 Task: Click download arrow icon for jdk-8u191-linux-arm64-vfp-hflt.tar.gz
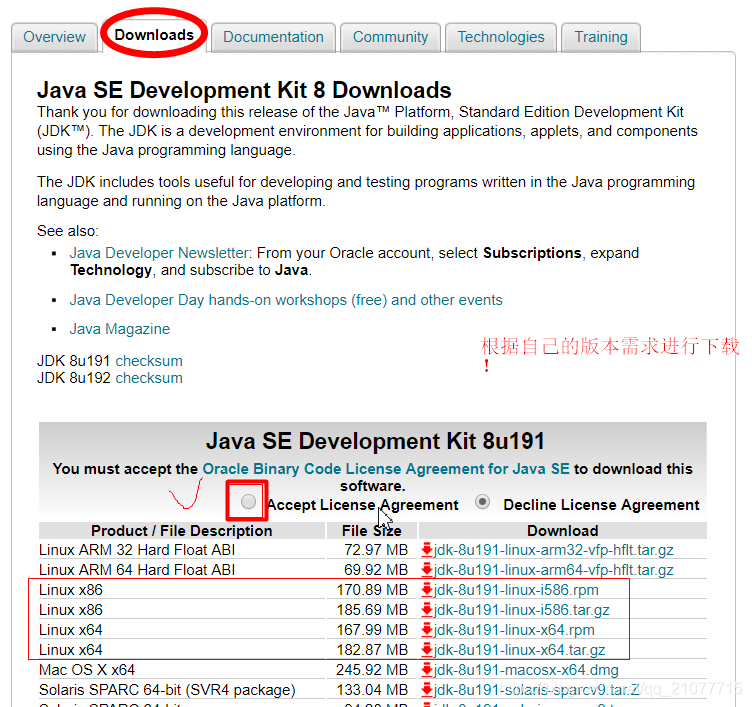pyautogui.click(x=427, y=570)
